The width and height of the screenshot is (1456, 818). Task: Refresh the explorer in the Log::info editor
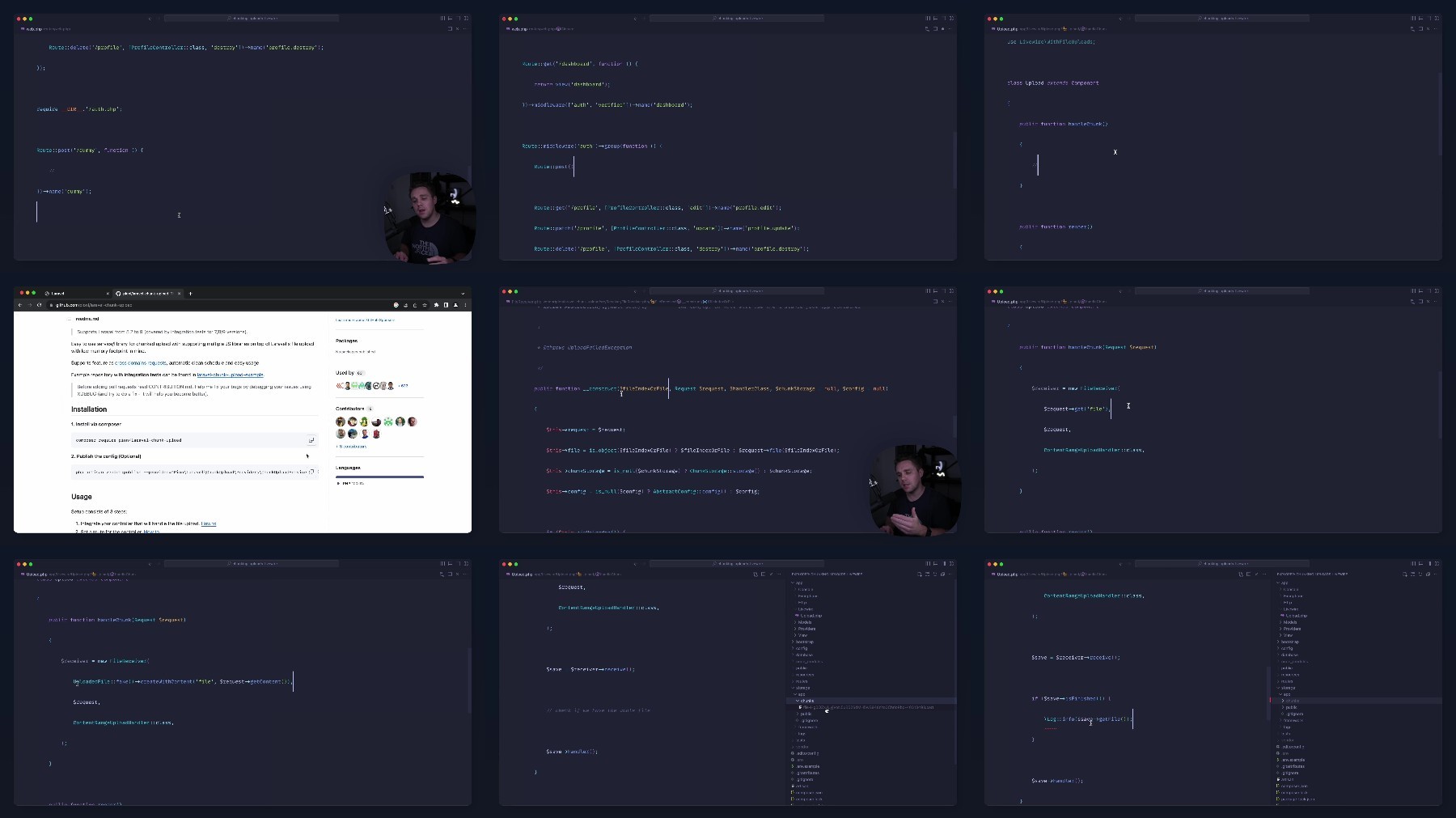pyautogui.click(x=1420, y=574)
